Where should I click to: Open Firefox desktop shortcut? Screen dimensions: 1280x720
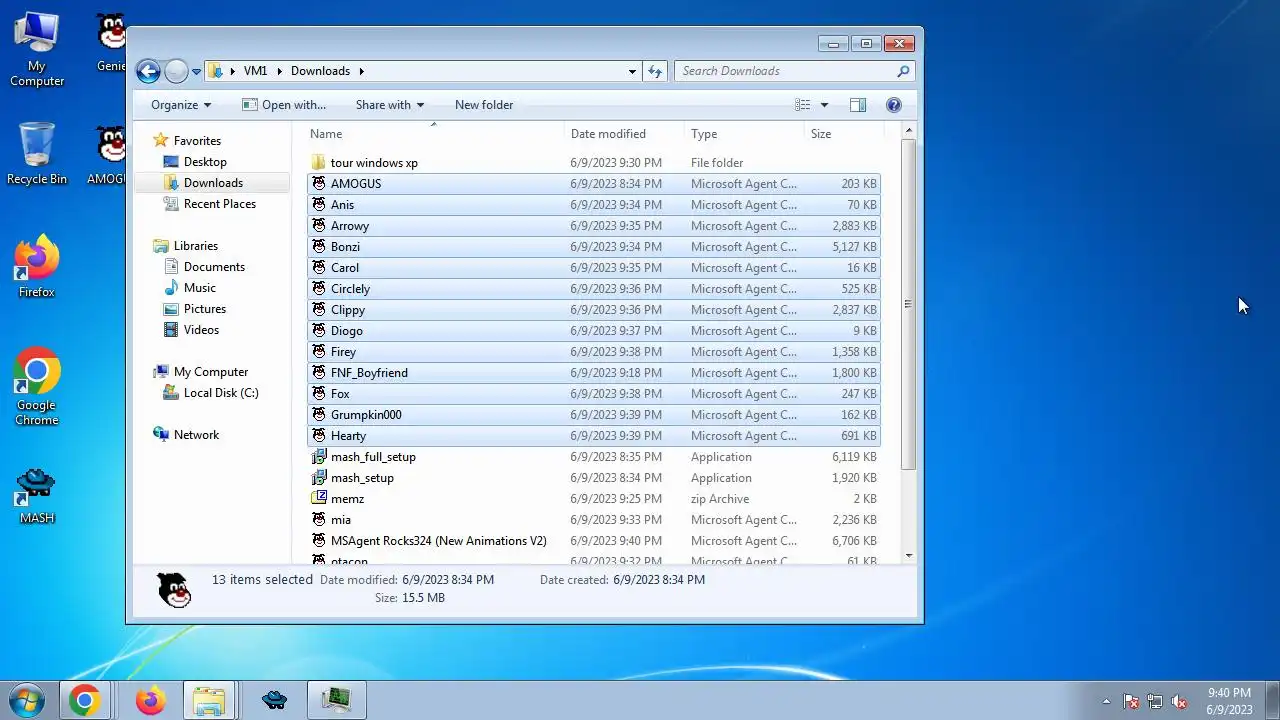click(37, 266)
